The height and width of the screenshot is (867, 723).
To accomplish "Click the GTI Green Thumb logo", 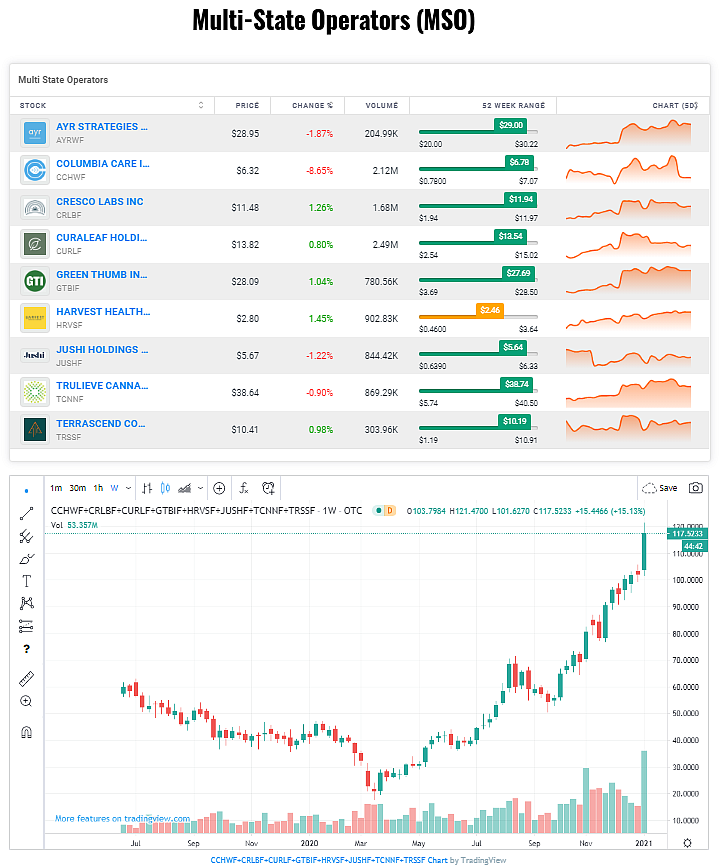I will [35, 281].
